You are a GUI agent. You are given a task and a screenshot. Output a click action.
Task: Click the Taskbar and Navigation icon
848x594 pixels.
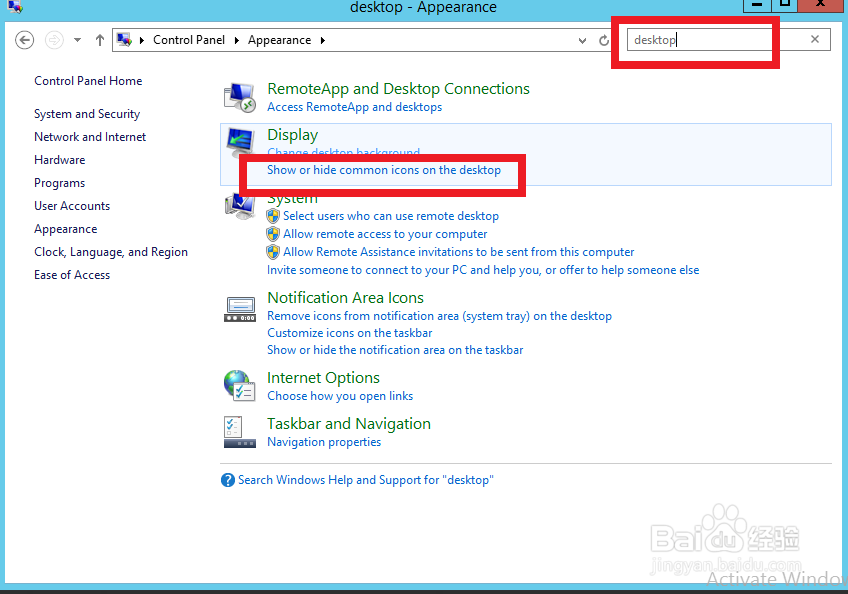click(x=240, y=432)
